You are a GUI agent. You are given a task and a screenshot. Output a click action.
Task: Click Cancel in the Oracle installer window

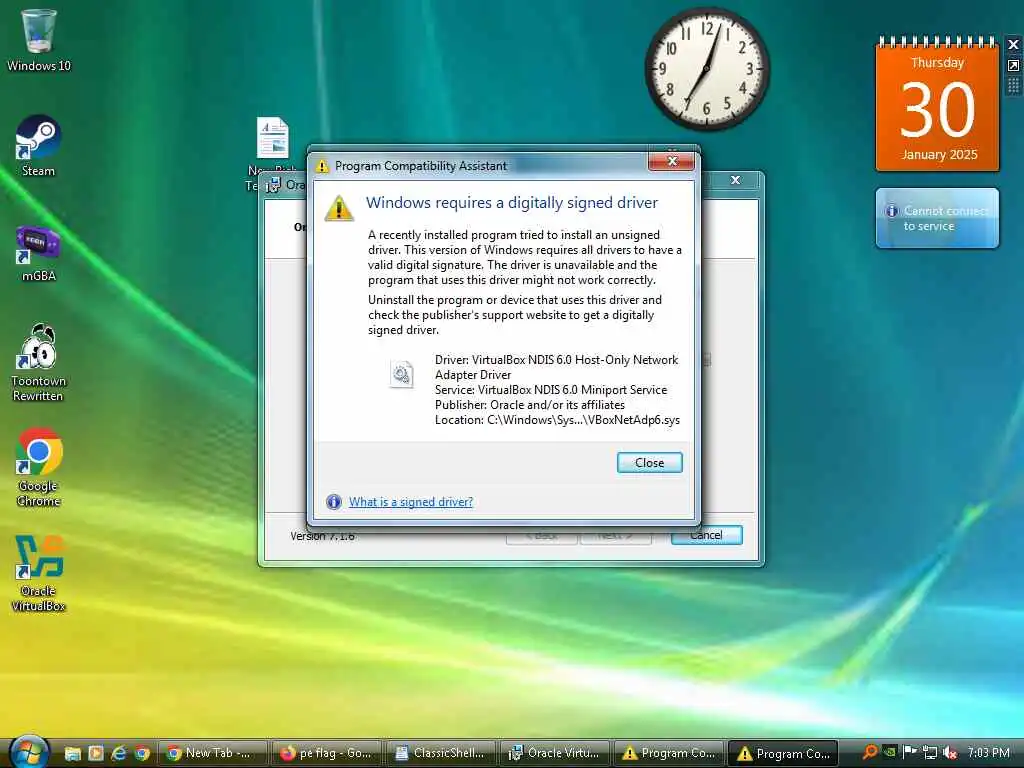(707, 535)
